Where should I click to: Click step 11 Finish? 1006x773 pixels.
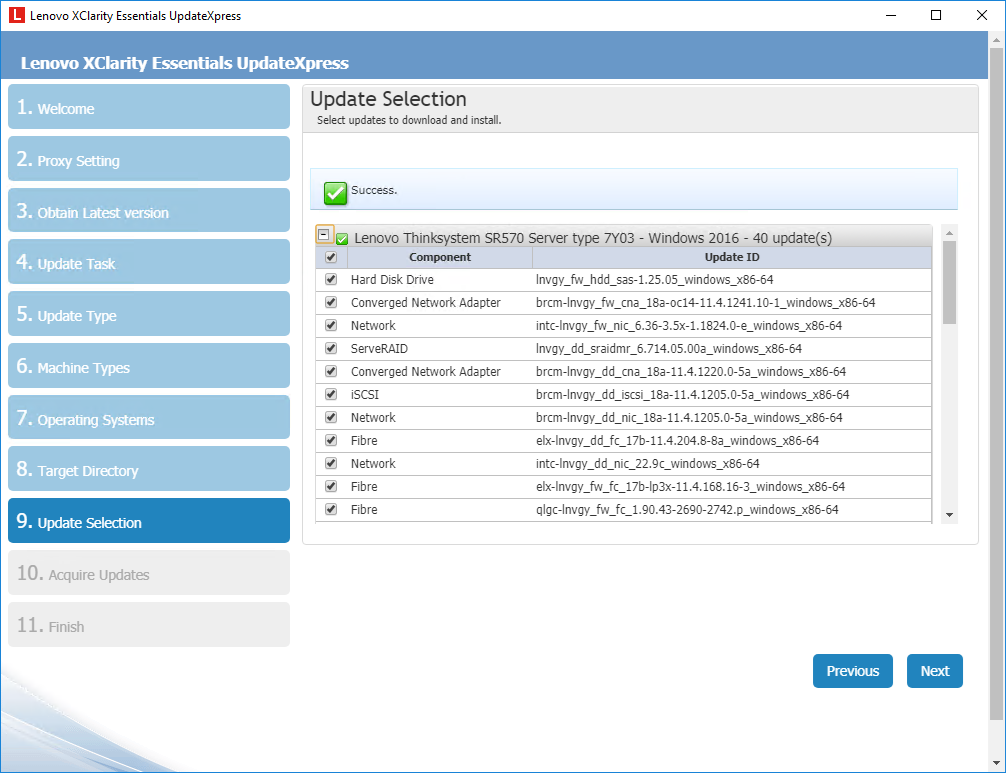tap(149, 625)
